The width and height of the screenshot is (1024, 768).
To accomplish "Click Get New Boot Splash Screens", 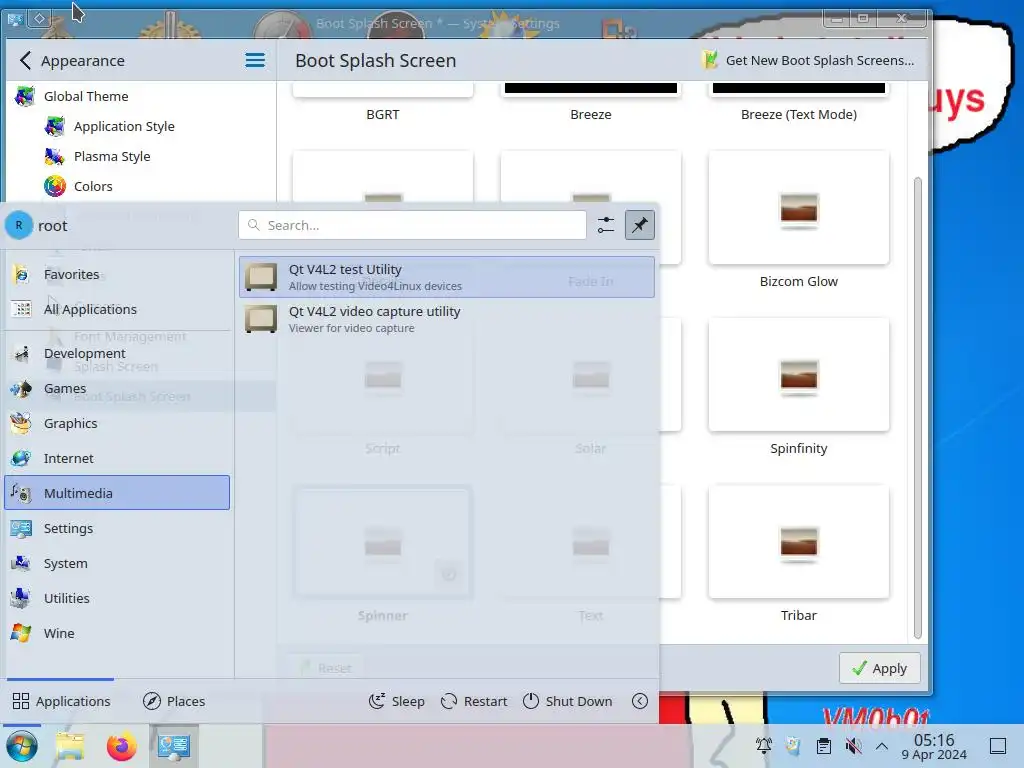I will pos(808,61).
